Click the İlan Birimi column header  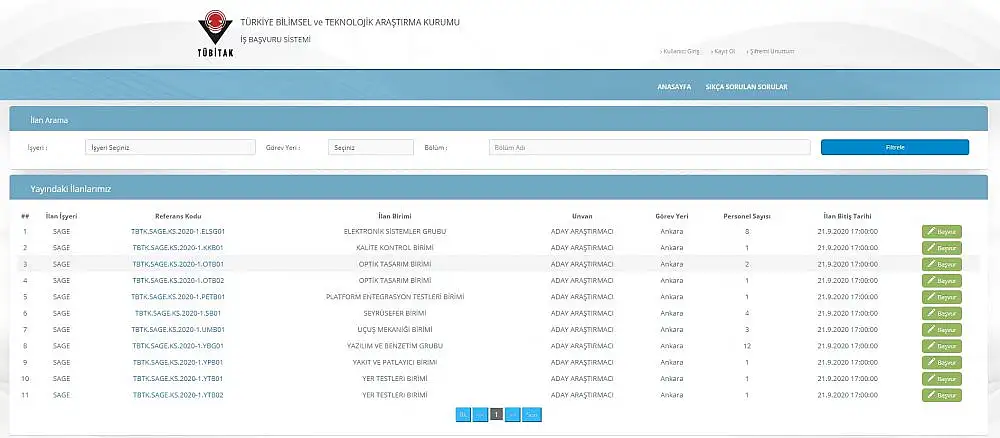point(395,216)
